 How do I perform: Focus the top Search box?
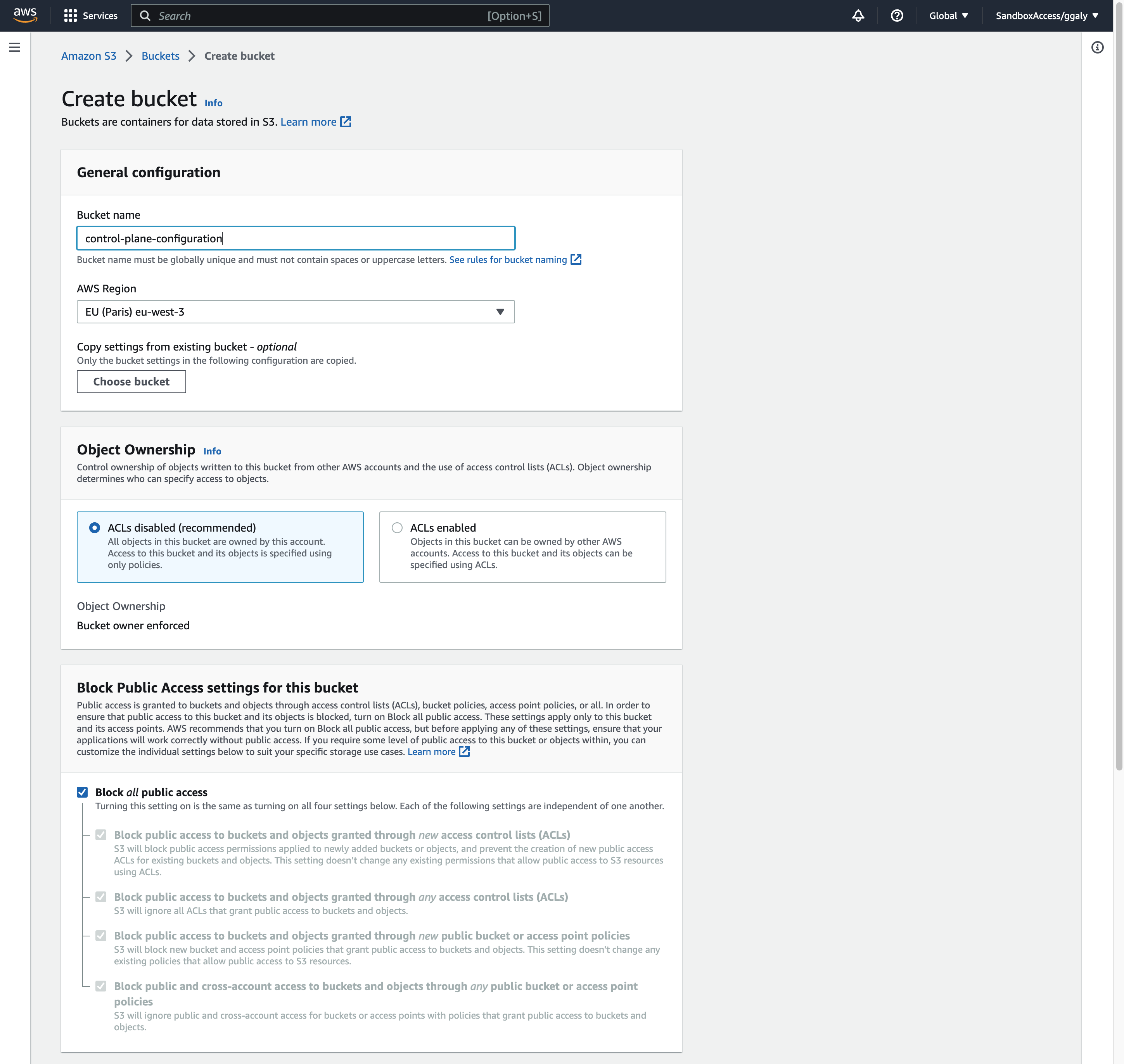[340, 16]
